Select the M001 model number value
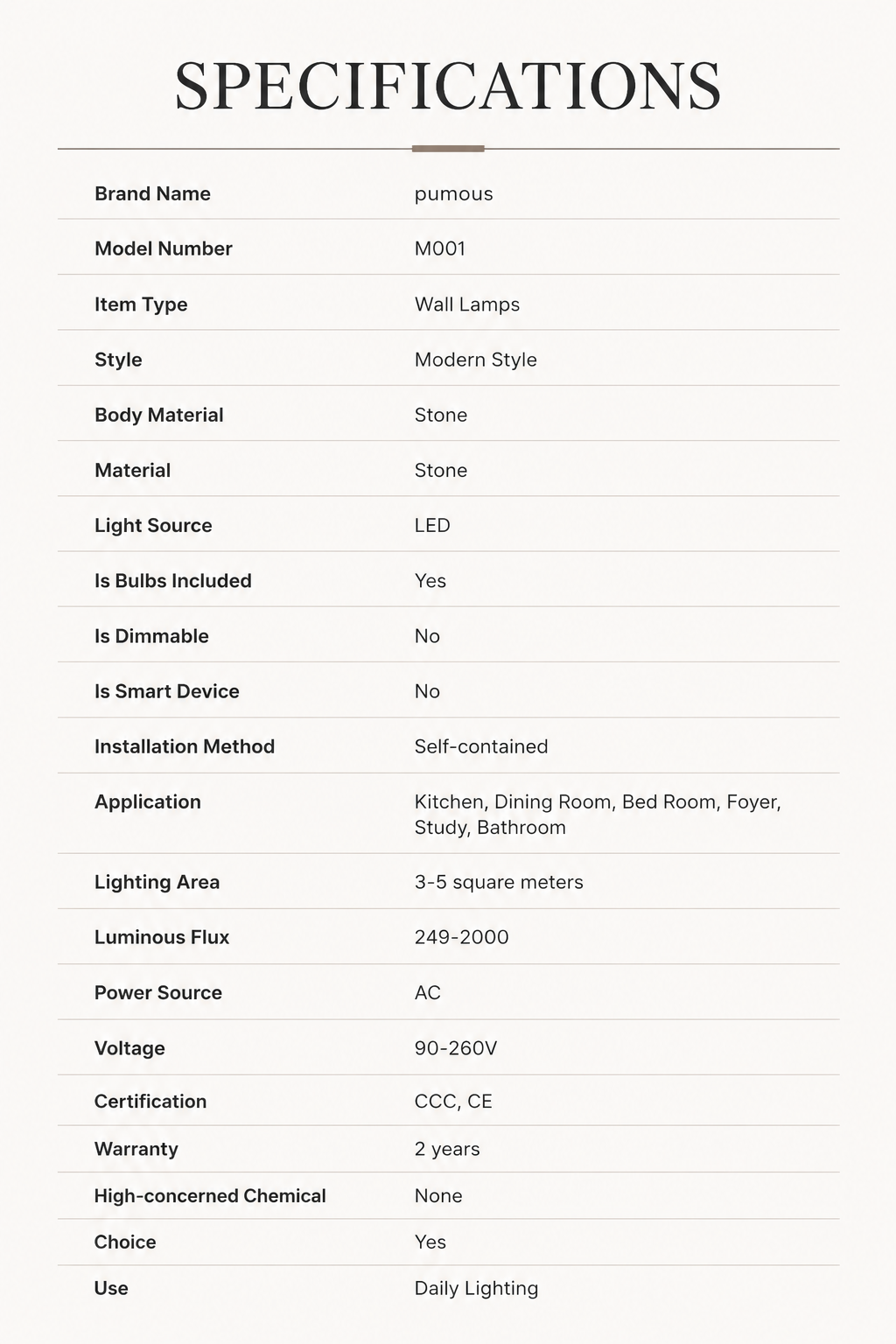The height and width of the screenshot is (1344, 896). [x=440, y=248]
